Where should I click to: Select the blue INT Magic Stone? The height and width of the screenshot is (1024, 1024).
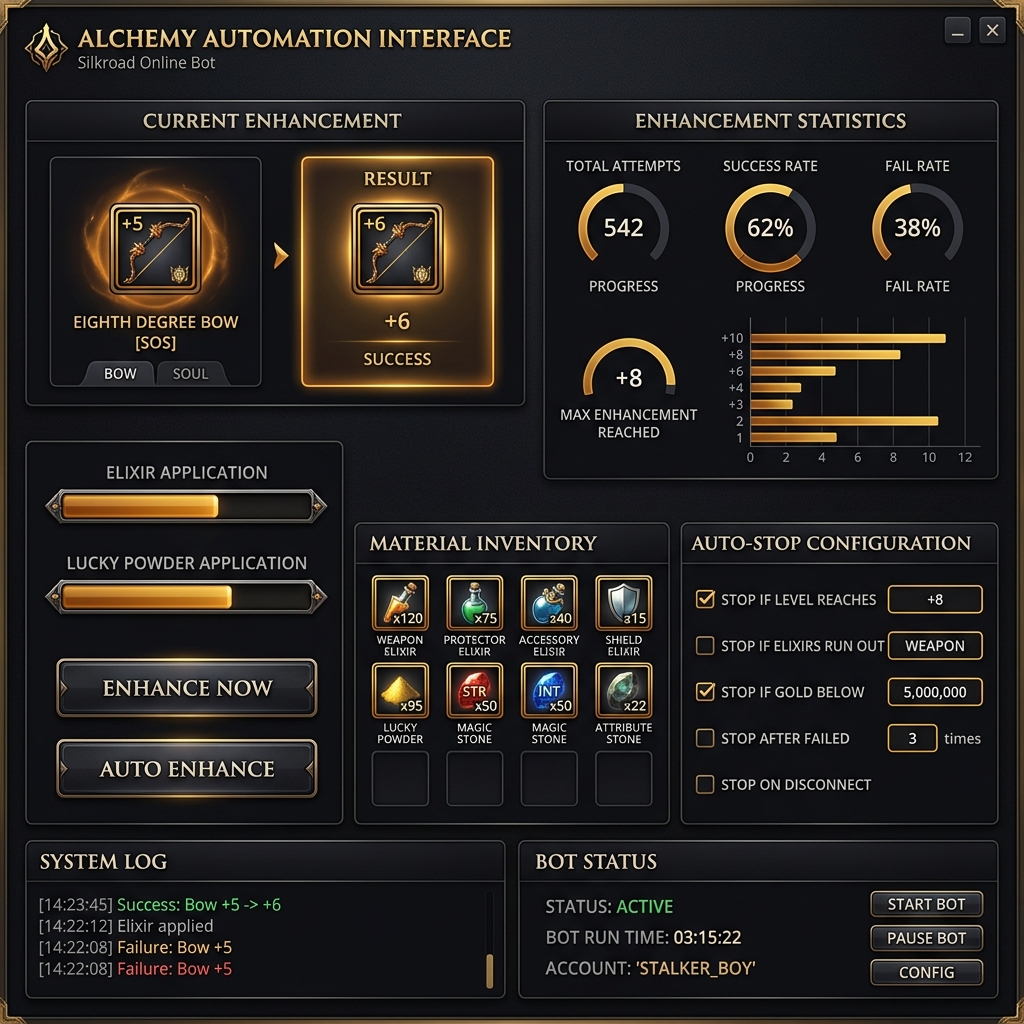pyautogui.click(x=549, y=691)
